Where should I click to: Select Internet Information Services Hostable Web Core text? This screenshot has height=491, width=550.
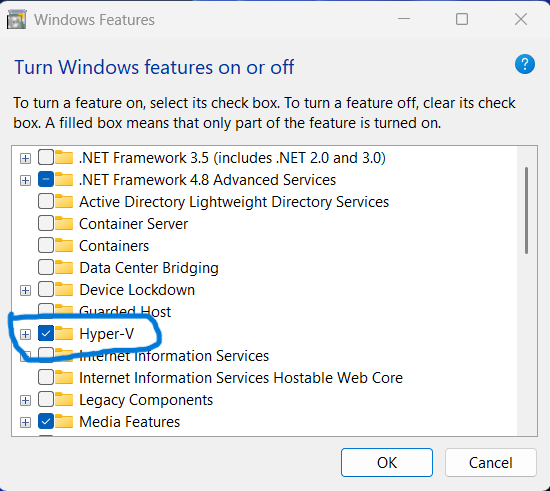[x=241, y=378]
